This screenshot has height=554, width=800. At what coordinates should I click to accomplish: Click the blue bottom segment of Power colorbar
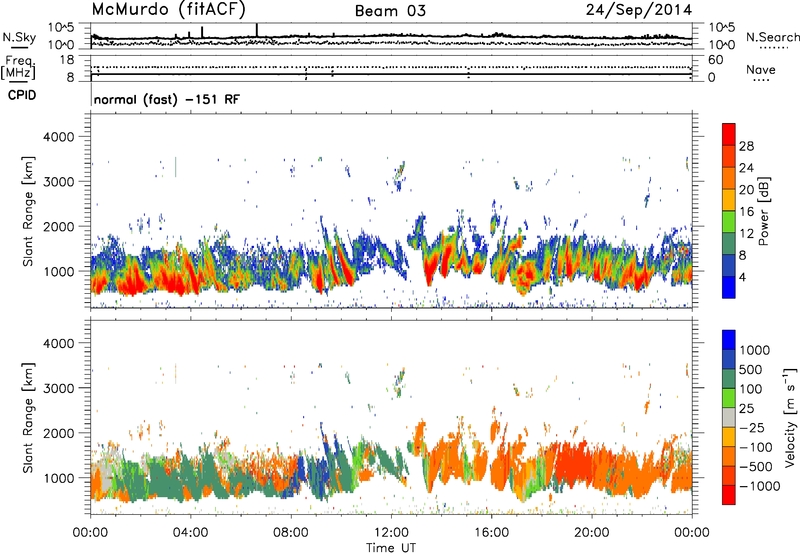click(729, 287)
